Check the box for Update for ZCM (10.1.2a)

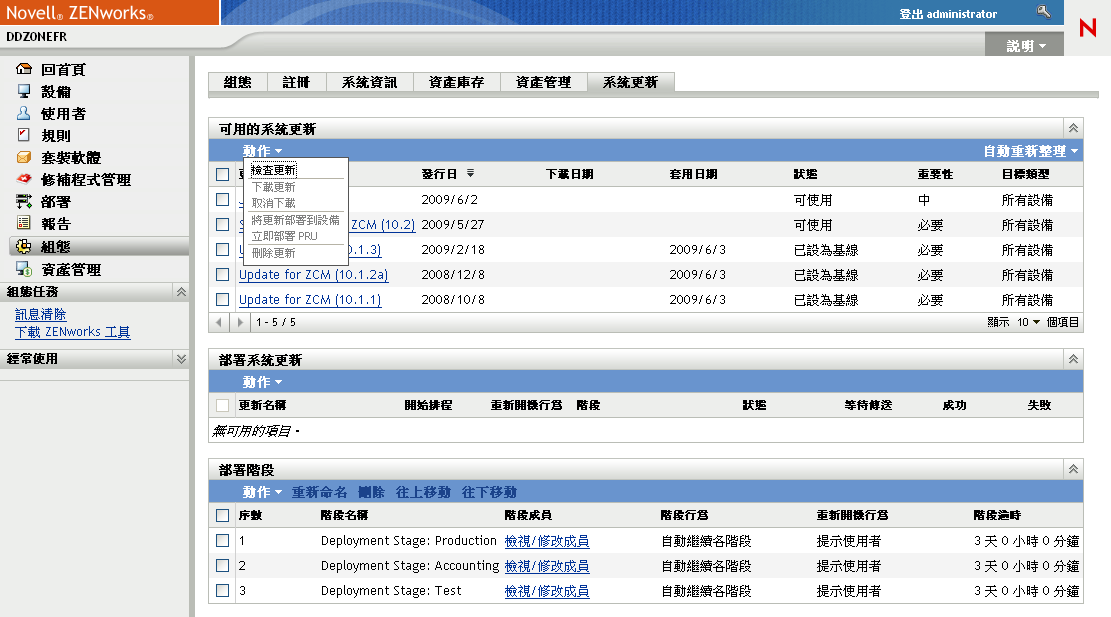[222, 274]
